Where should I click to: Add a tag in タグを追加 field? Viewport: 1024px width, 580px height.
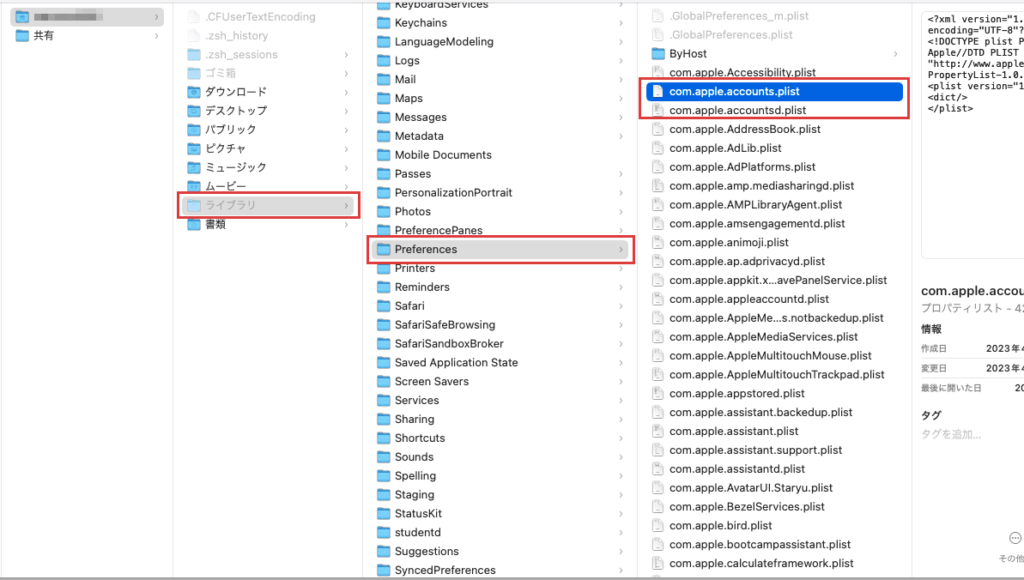click(x=951, y=435)
